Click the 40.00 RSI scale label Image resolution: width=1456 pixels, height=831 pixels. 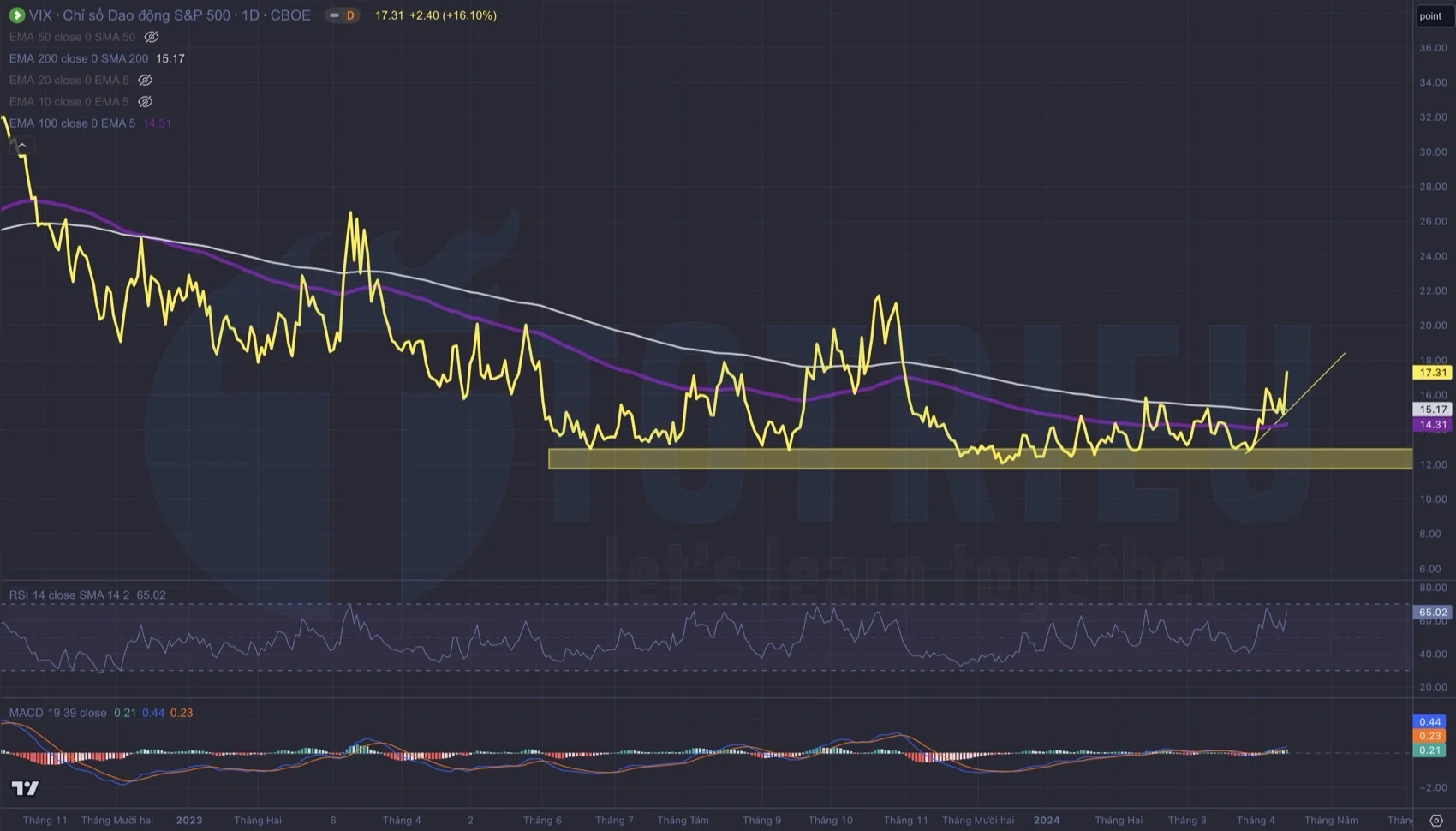1433,654
